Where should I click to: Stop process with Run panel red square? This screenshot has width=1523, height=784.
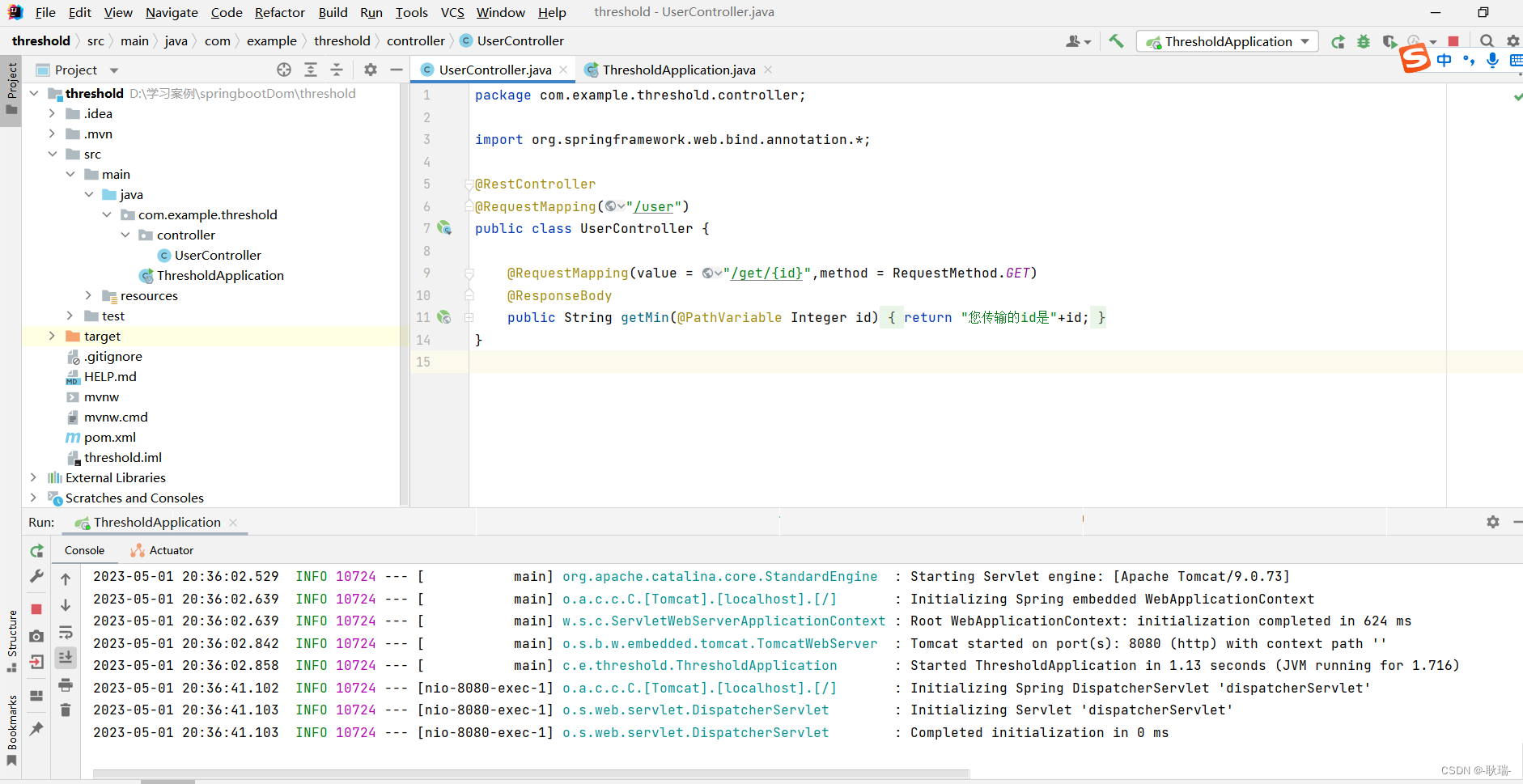[x=36, y=609]
